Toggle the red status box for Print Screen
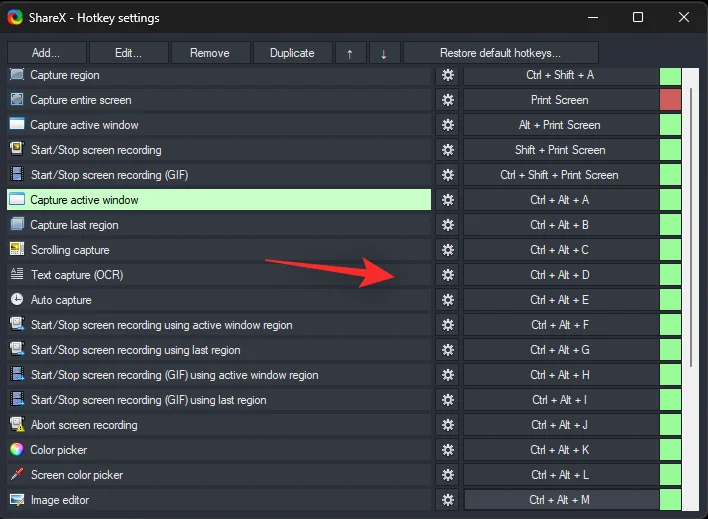The height and width of the screenshot is (519, 708). pyautogui.click(x=670, y=100)
